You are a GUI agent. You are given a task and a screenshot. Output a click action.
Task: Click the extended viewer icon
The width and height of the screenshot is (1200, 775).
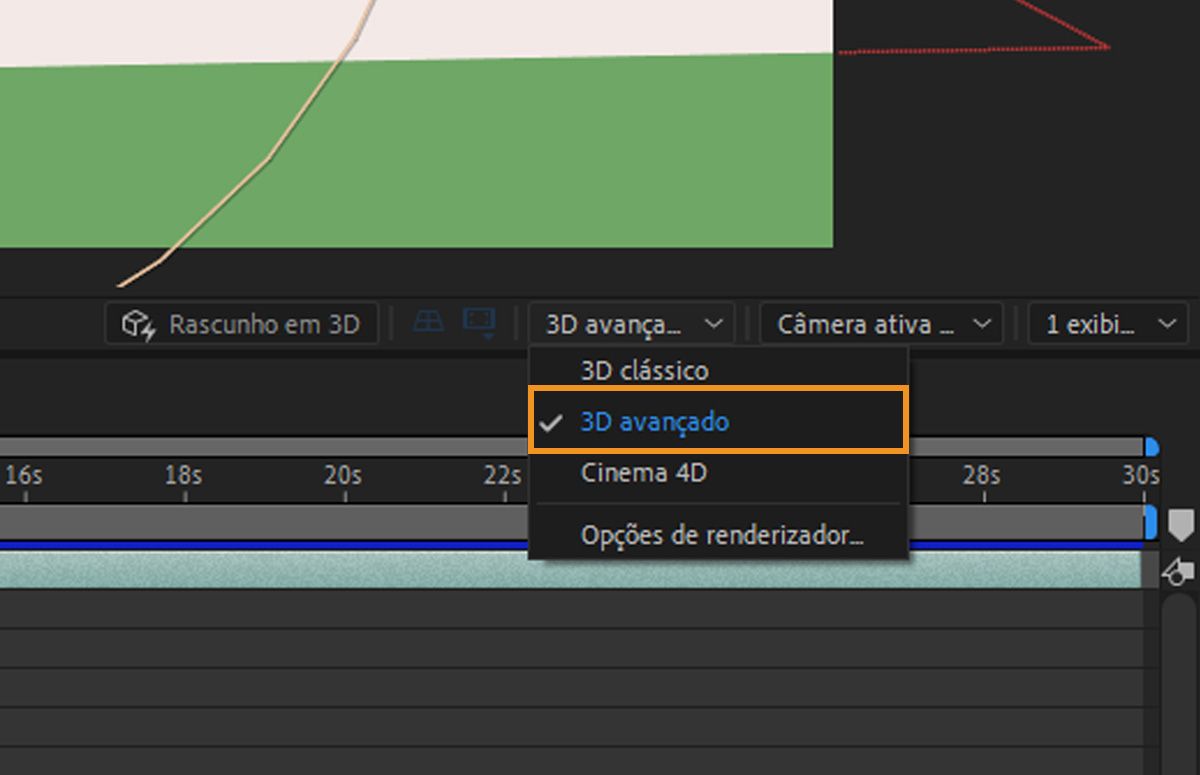click(478, 322)
